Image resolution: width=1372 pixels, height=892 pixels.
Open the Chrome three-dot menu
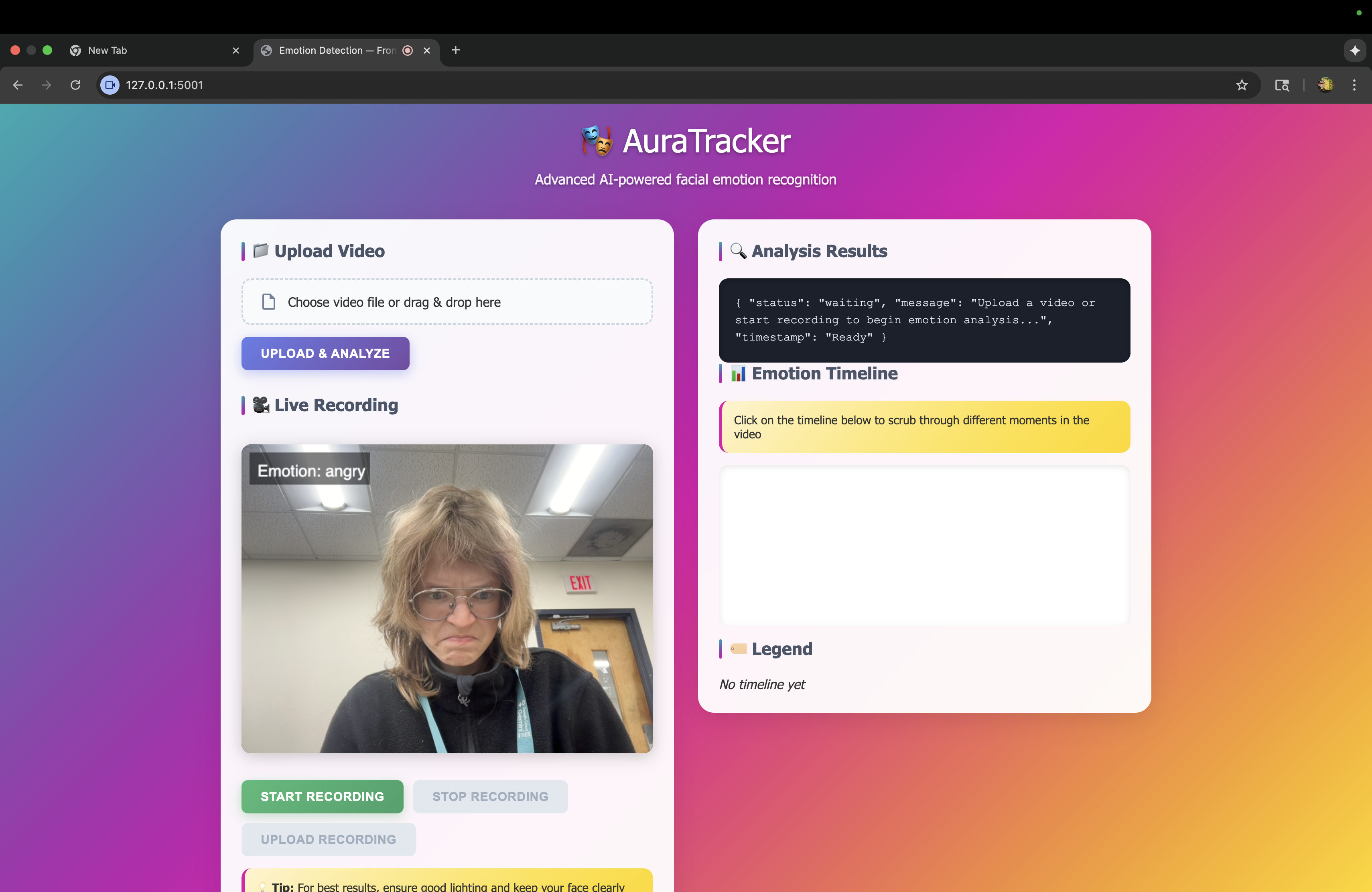pyautogui.click(x=1354, y=85)
